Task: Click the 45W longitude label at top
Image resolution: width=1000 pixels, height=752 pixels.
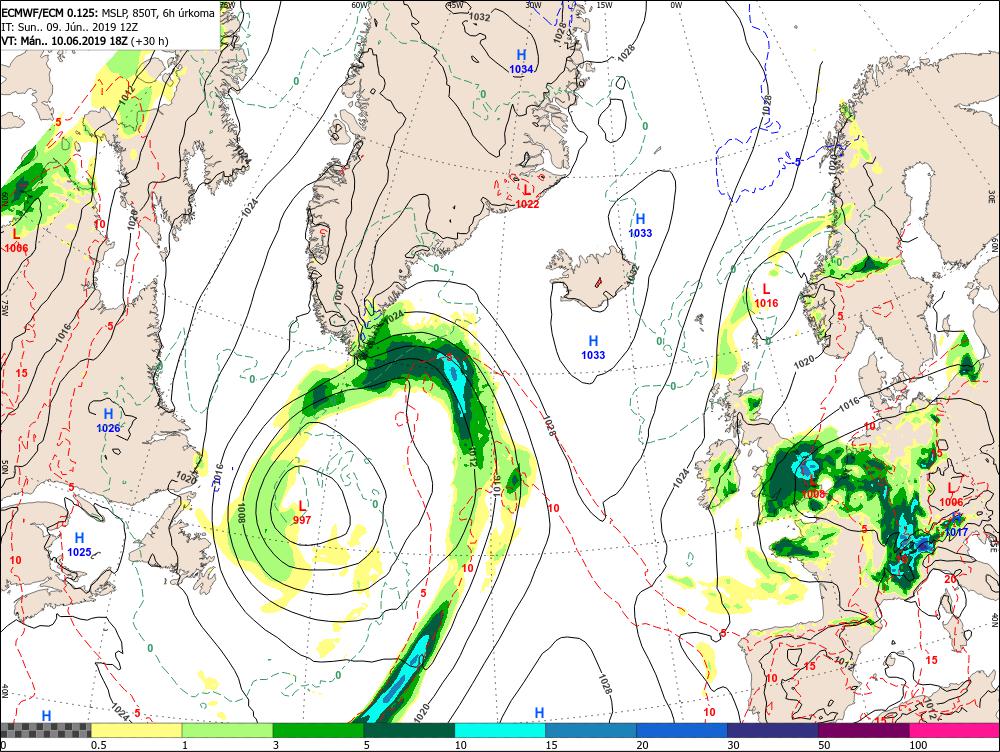Action: pyautogui.click(x=455, y=5)
